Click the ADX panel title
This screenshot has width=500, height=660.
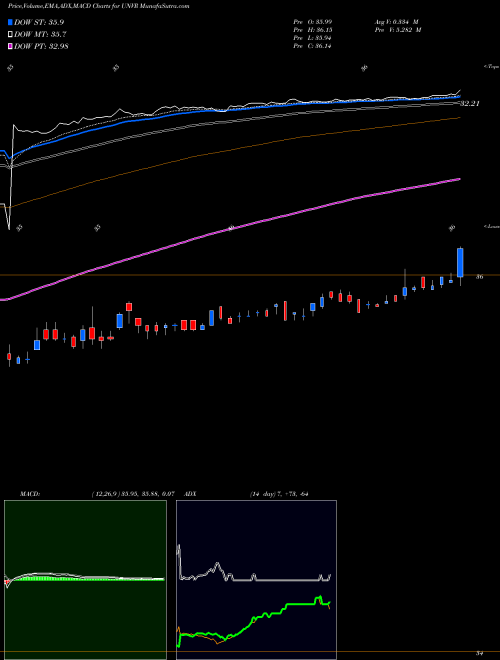[190, 494]
